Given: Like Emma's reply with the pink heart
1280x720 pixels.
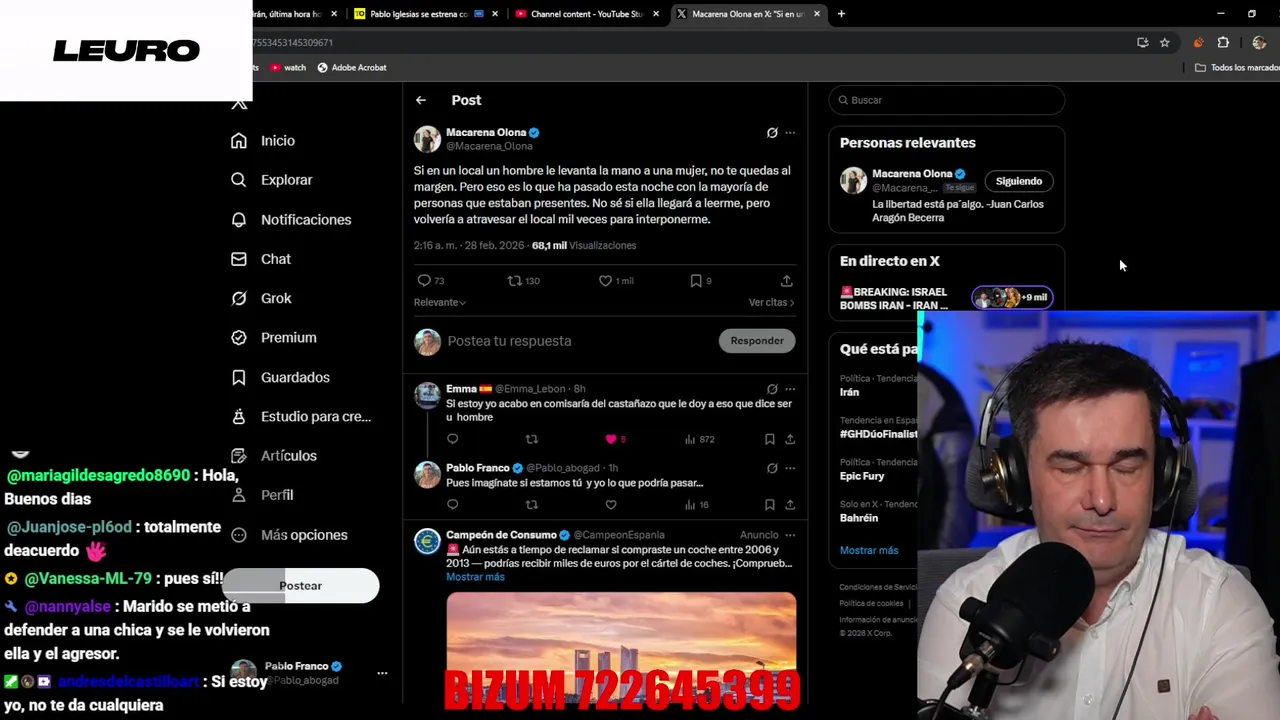Looking at the screenshot, I should [611, 439].
